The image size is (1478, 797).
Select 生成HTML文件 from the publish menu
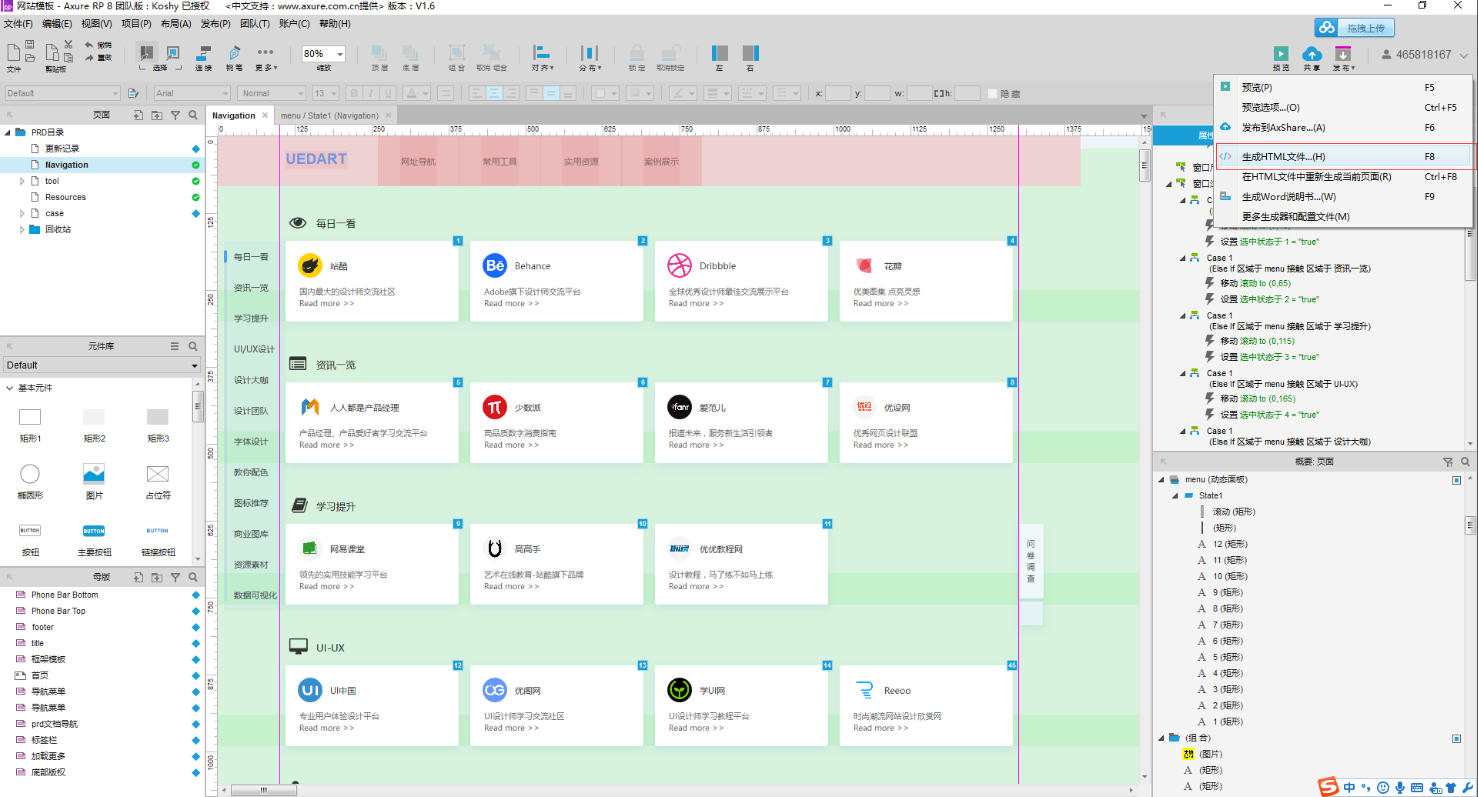(1283, 157)
